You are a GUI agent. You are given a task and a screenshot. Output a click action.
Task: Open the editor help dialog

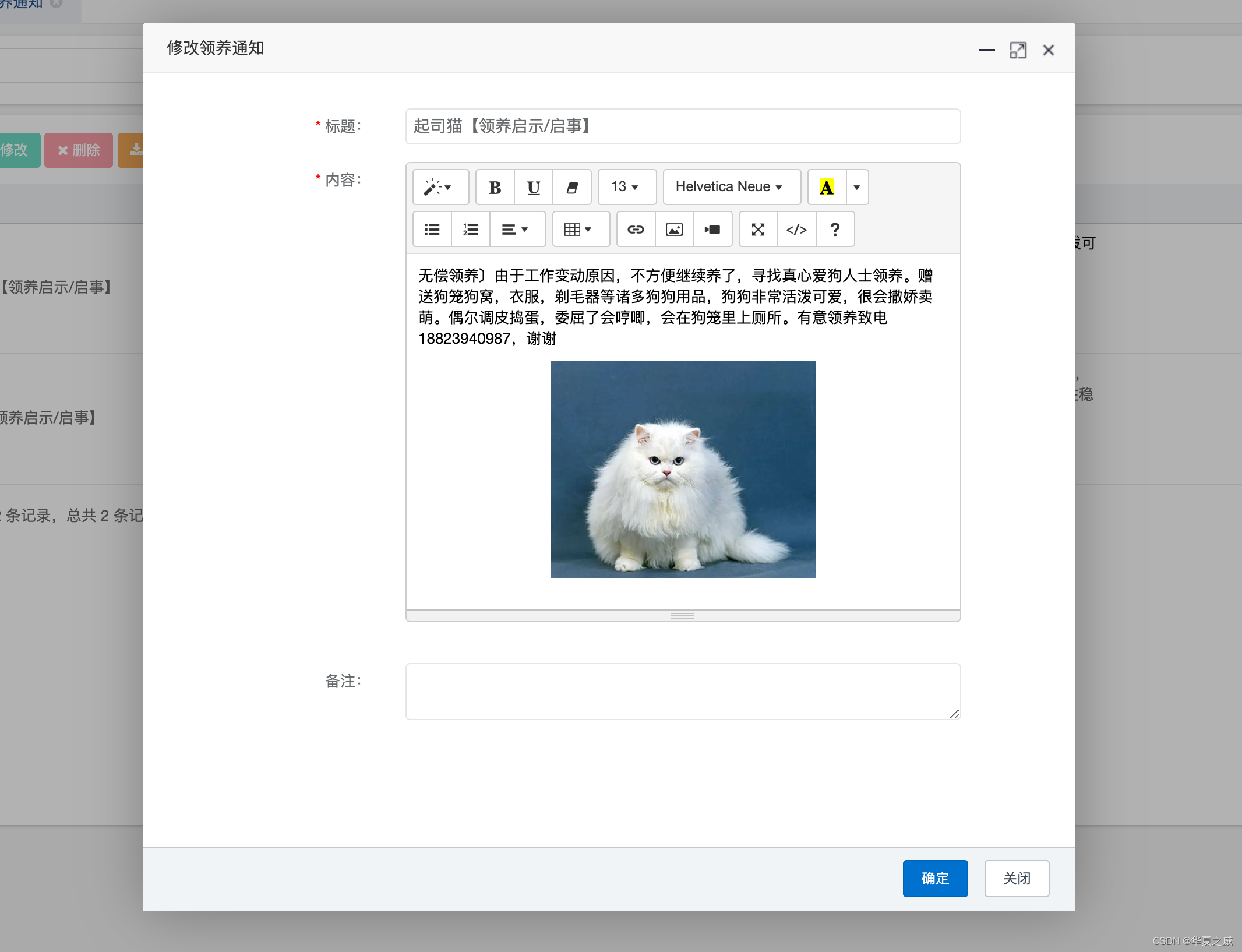pos(835,229)
